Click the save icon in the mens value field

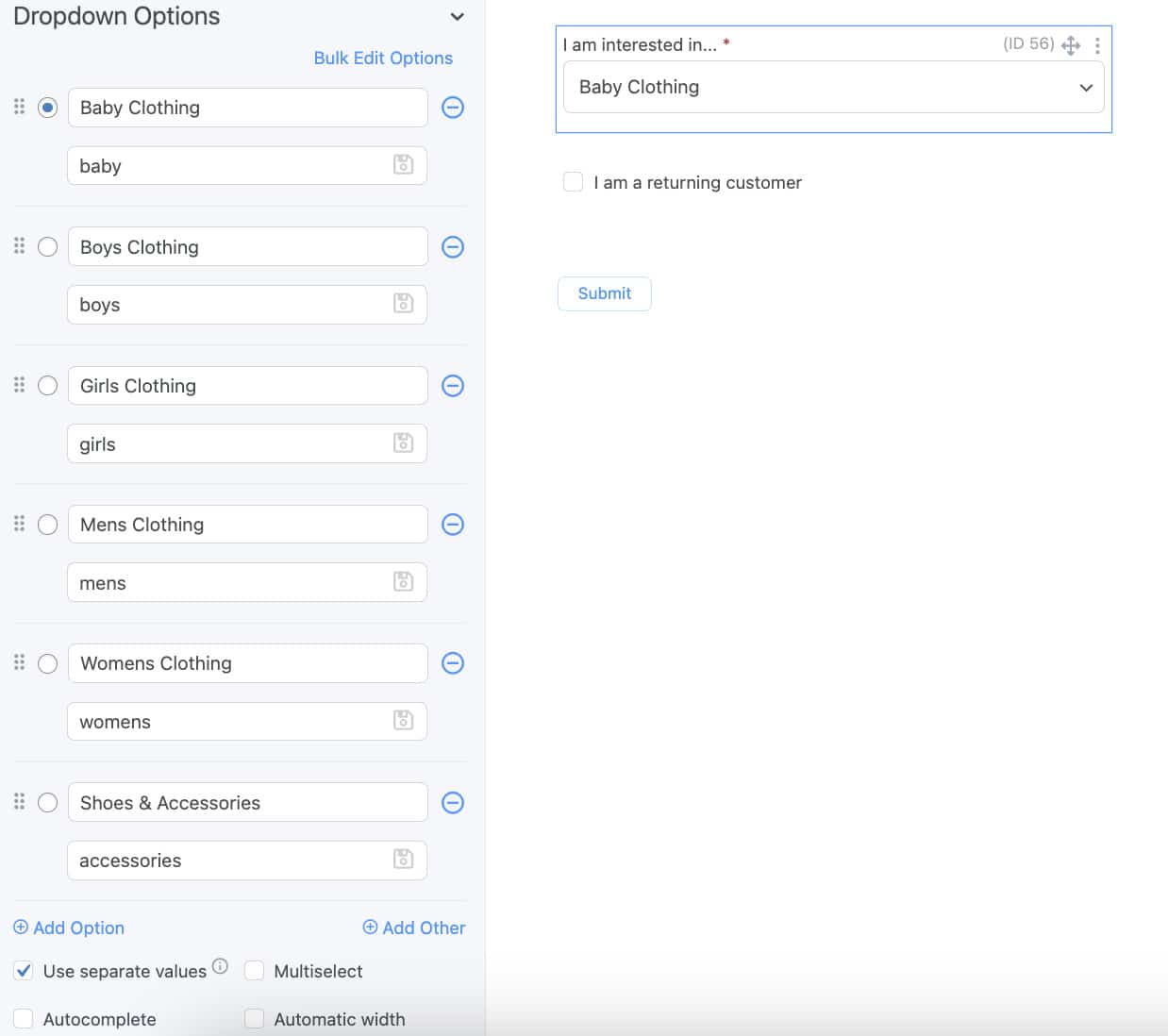(x=404, y=581)
